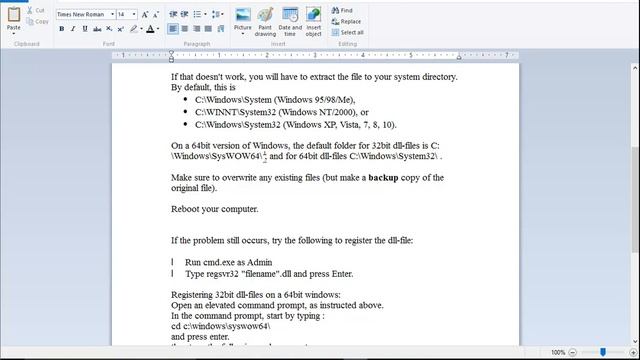Apply the text highlight color pen
Viewport: 640px width, 360px height.
click(133, 29)
